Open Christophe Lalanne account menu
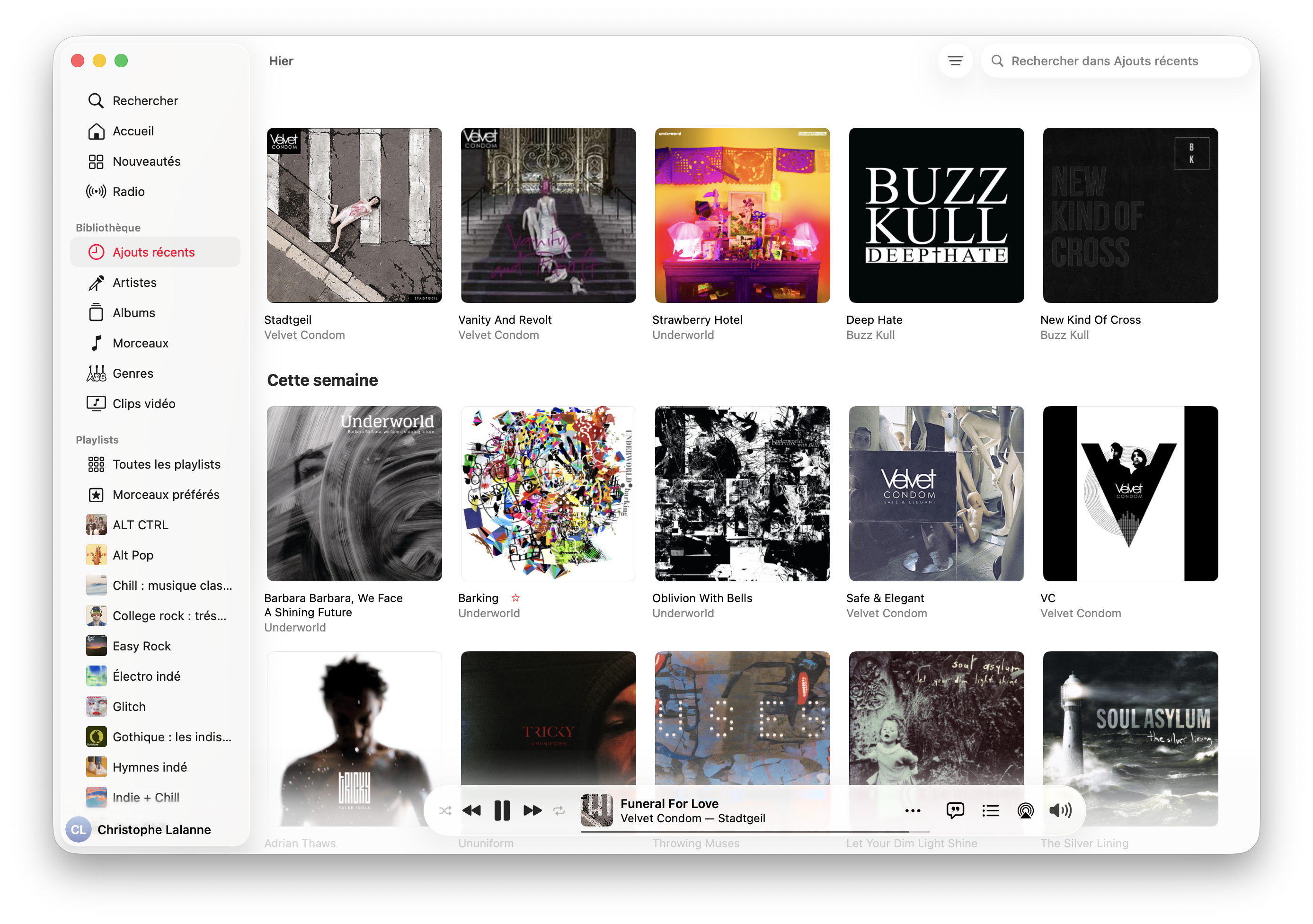1313x924 pixels. pos(139,829)
